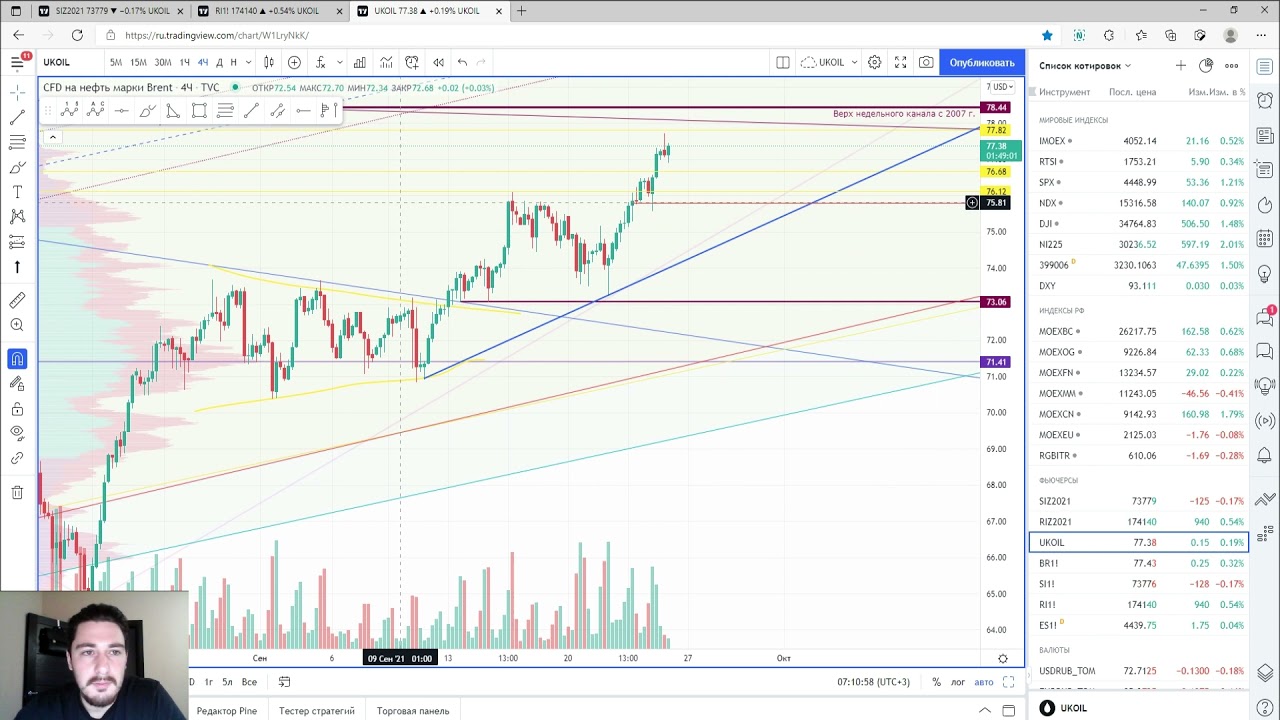Toggle lock all drawing tools
This screenshot has width=1280, height=720.
coord(17,409)
